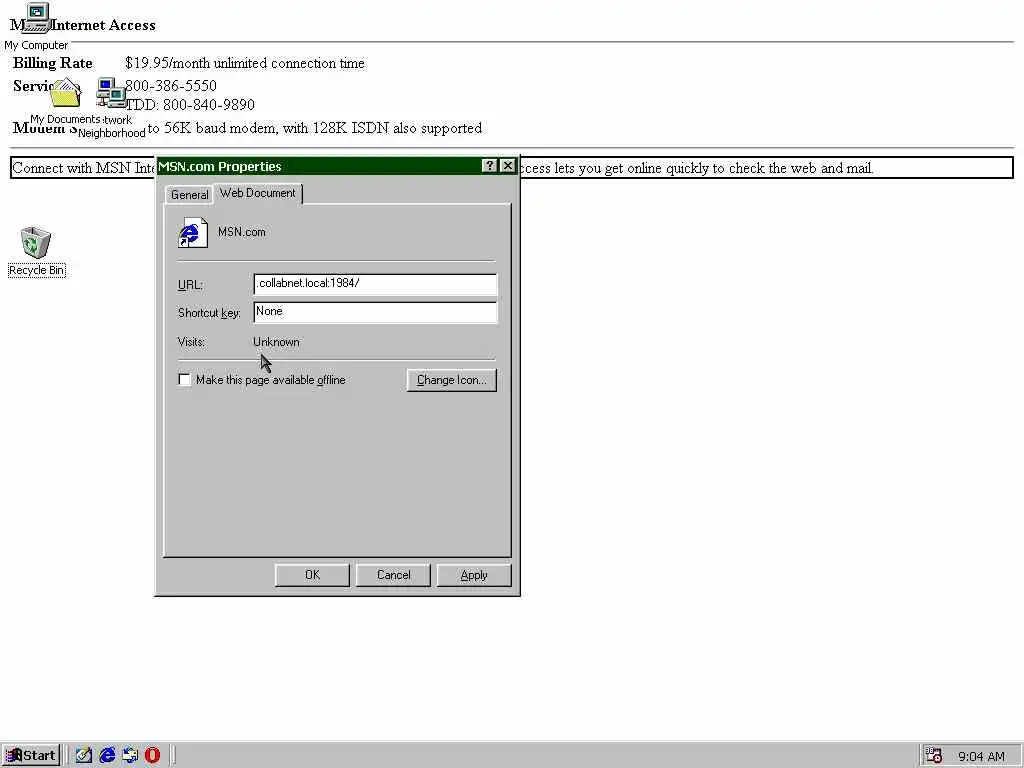Click into the URL text field
This screenshot has height=768, width=1024.
pyautogui.click(x=375, y=284)
